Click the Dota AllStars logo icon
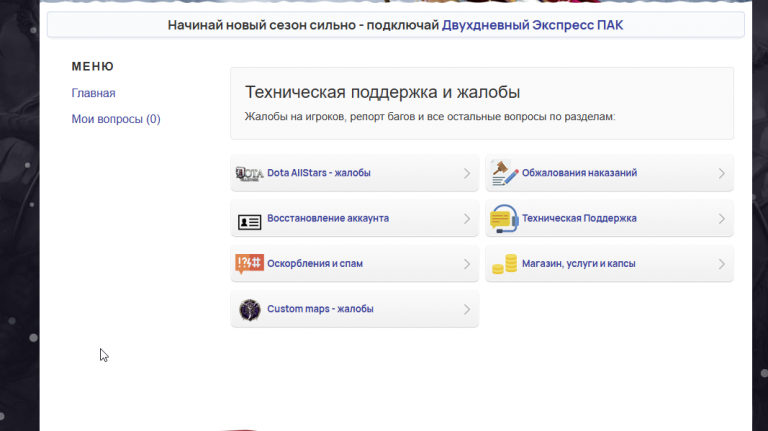The width and height of the screenshot is (768, 431). tap(249, 173)
